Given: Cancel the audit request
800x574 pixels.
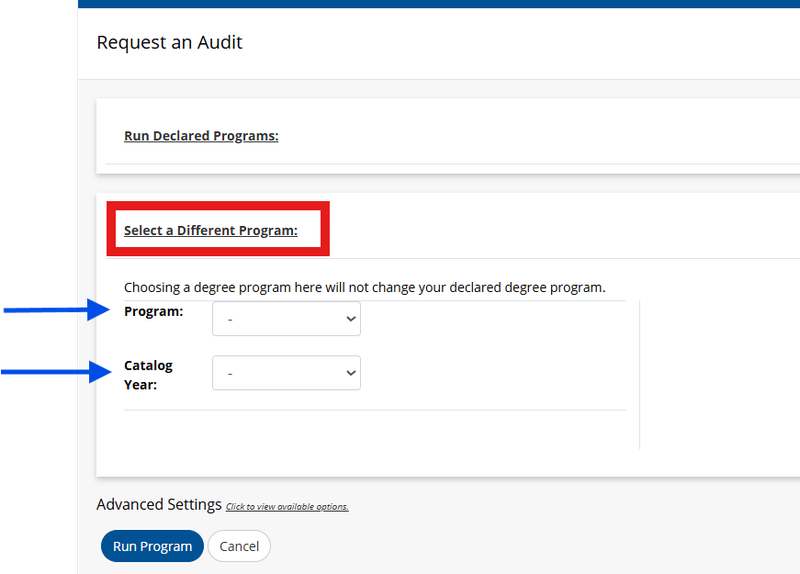Looking at the screenshot, I should click(239, 546).
